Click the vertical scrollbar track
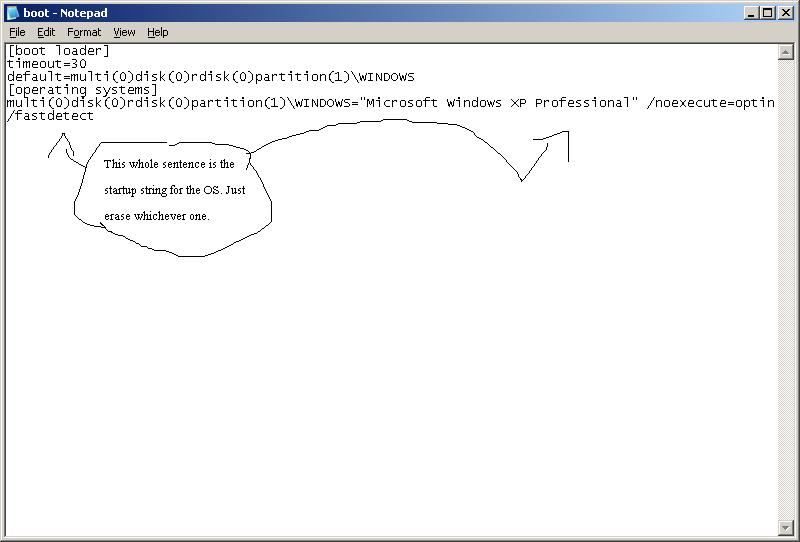This screenshot has height=542, width=800. click(785, 290)
